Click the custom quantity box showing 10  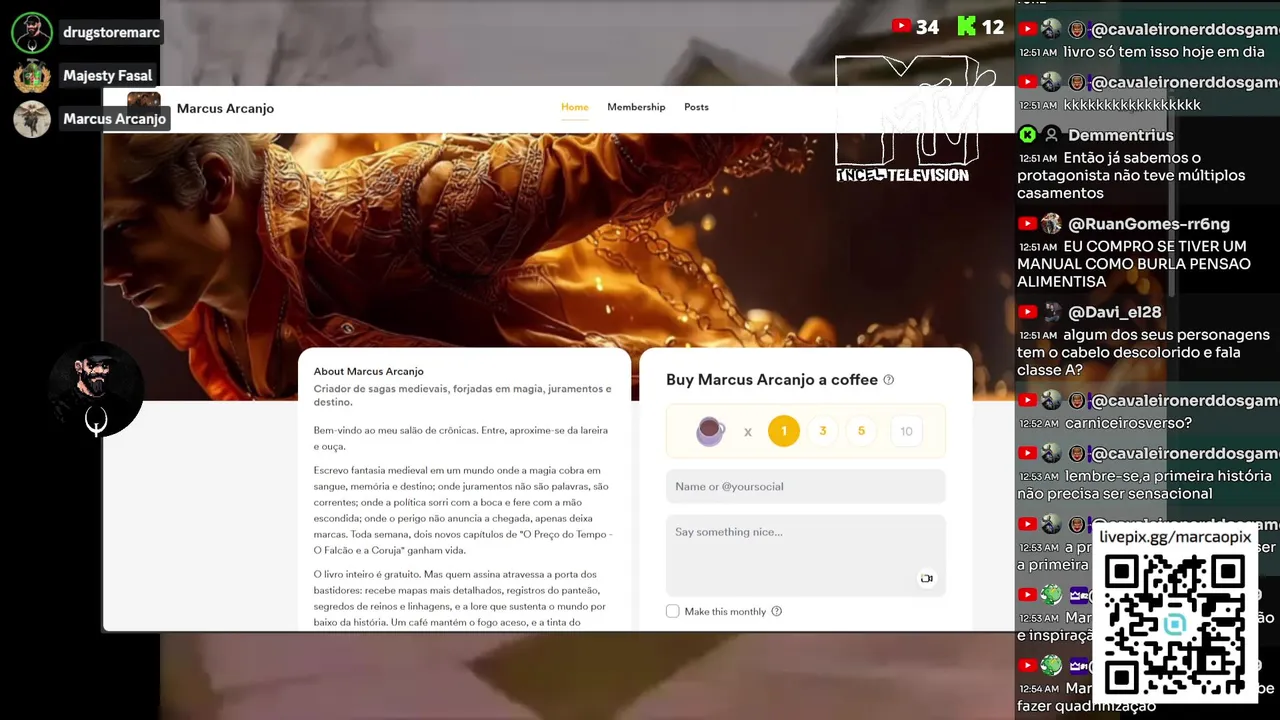pyautogui.click(x=906, y=431)
